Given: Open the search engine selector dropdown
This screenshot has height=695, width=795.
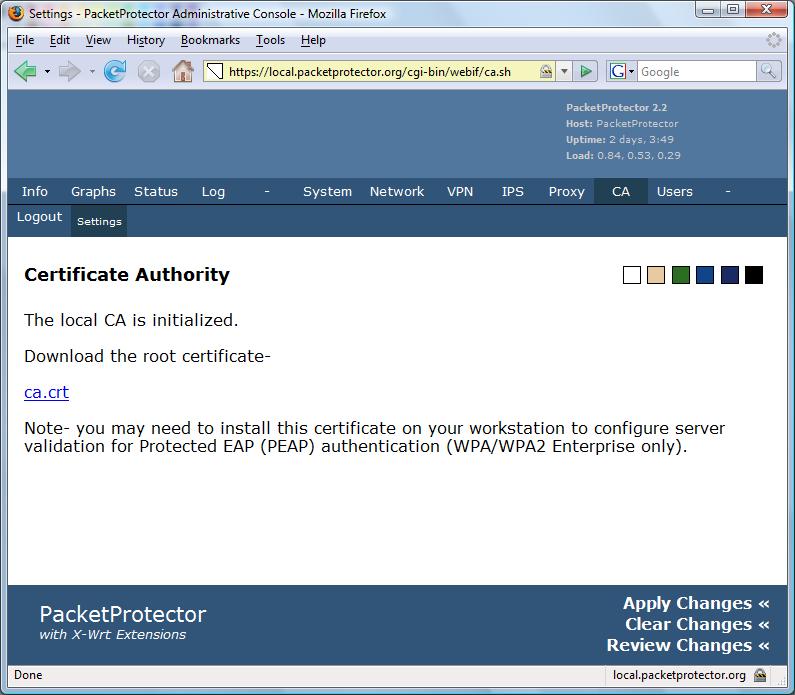Looking at the screenshot, I should point(631,71).
